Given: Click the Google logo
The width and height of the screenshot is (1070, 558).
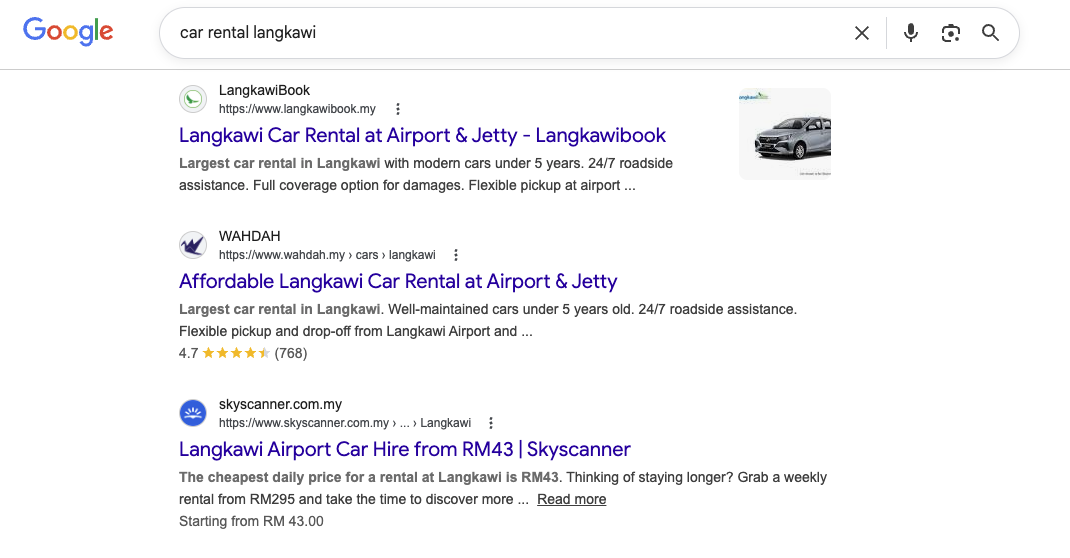Looking at the screenshot, I should (x=68, y=31).
